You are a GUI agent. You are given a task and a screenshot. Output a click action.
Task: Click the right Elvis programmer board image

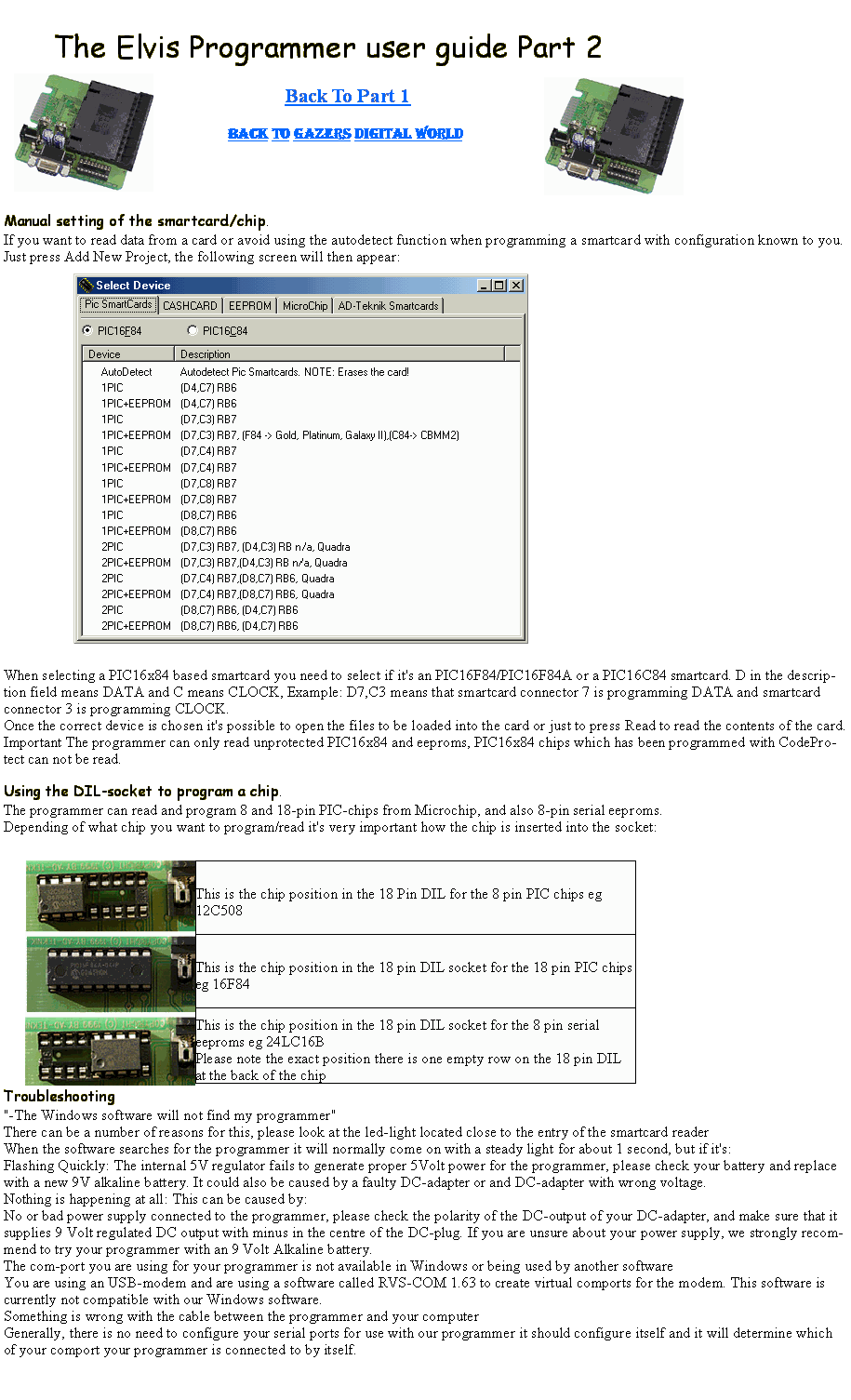[614, 137]
